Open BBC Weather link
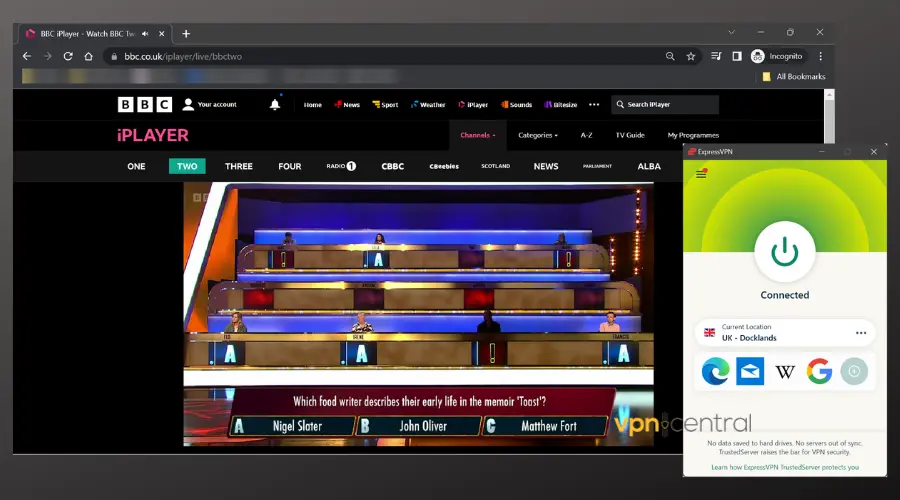Image resolution: width=900 pixels, height=500 pixels. click(428, 104)
